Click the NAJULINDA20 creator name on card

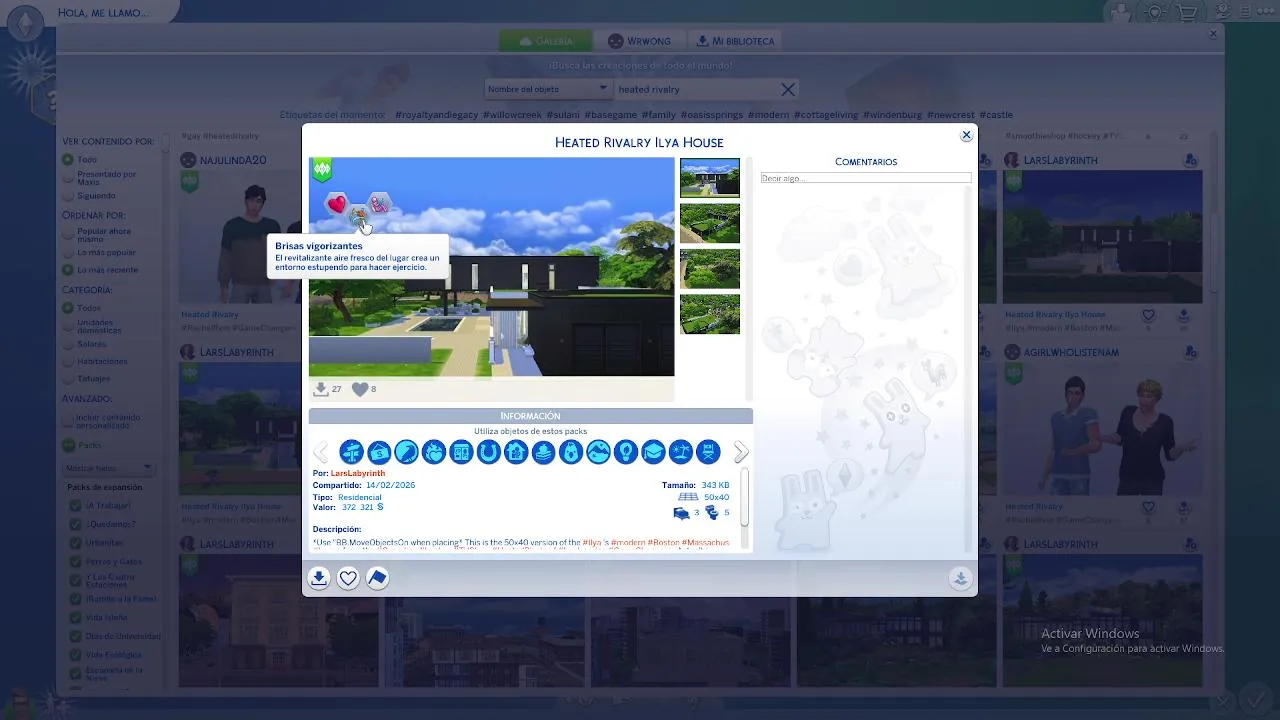tap(231, 160)
